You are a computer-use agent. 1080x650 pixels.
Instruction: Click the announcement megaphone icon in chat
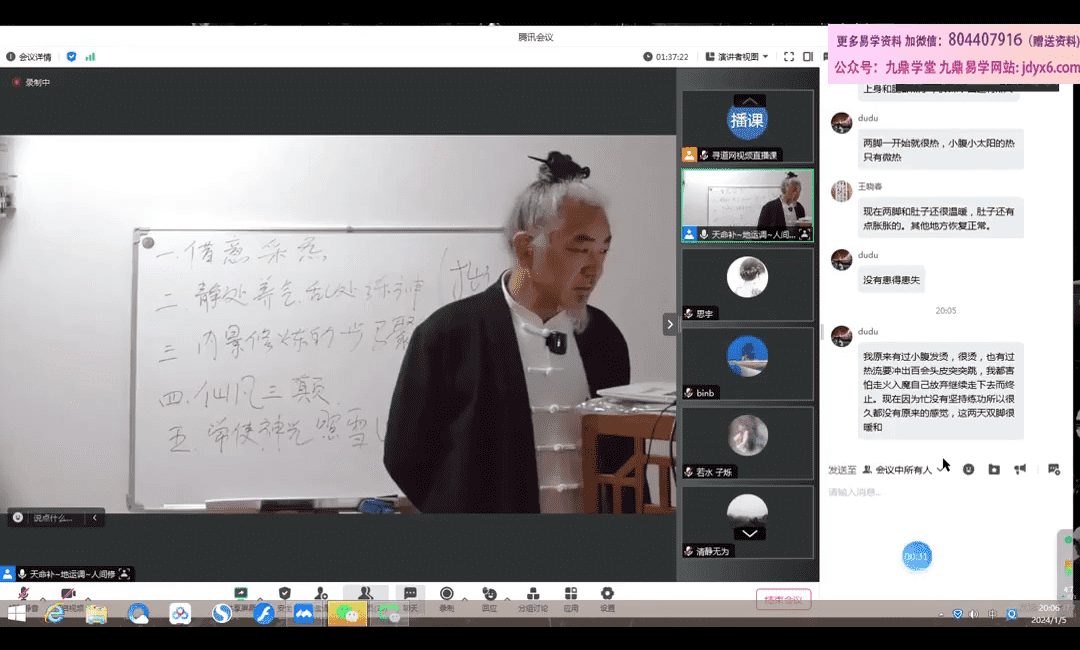point(1020,469)
